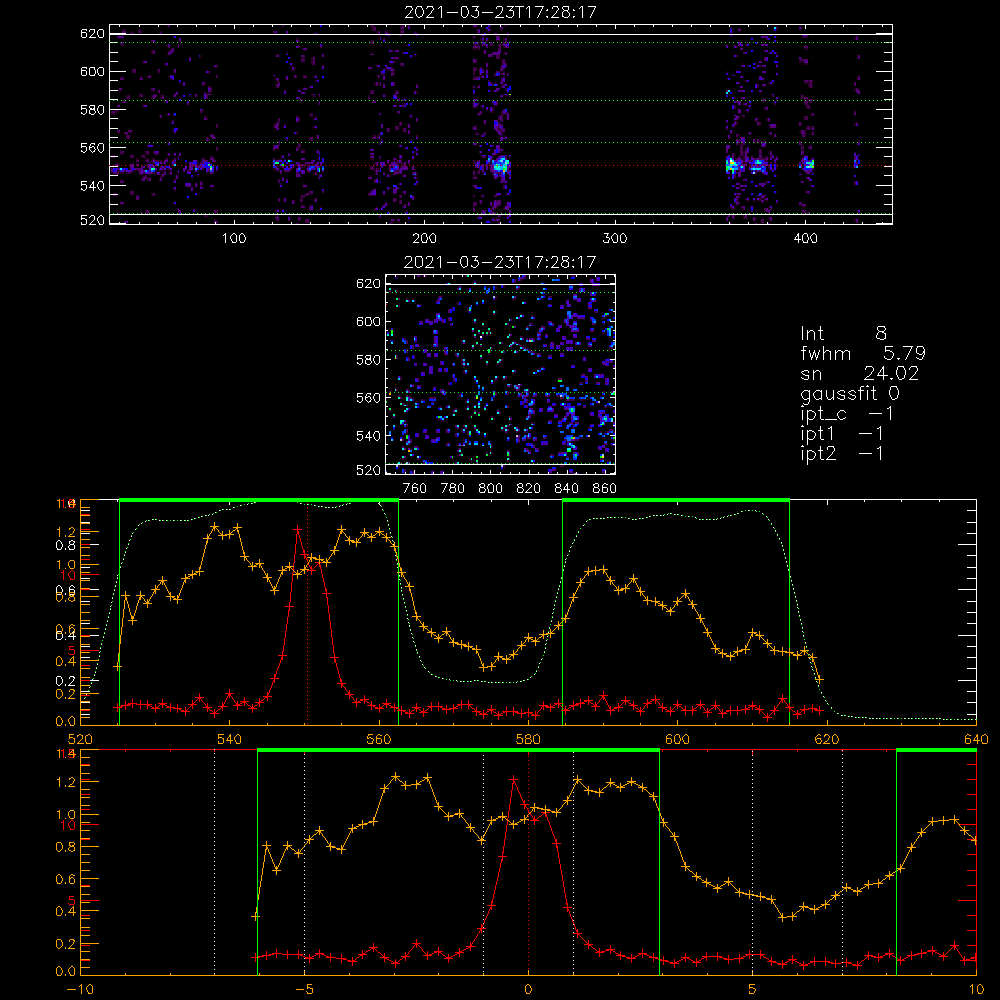Click the small square speckled image
1000x1000 pixels.
click(x=500, y=374)
